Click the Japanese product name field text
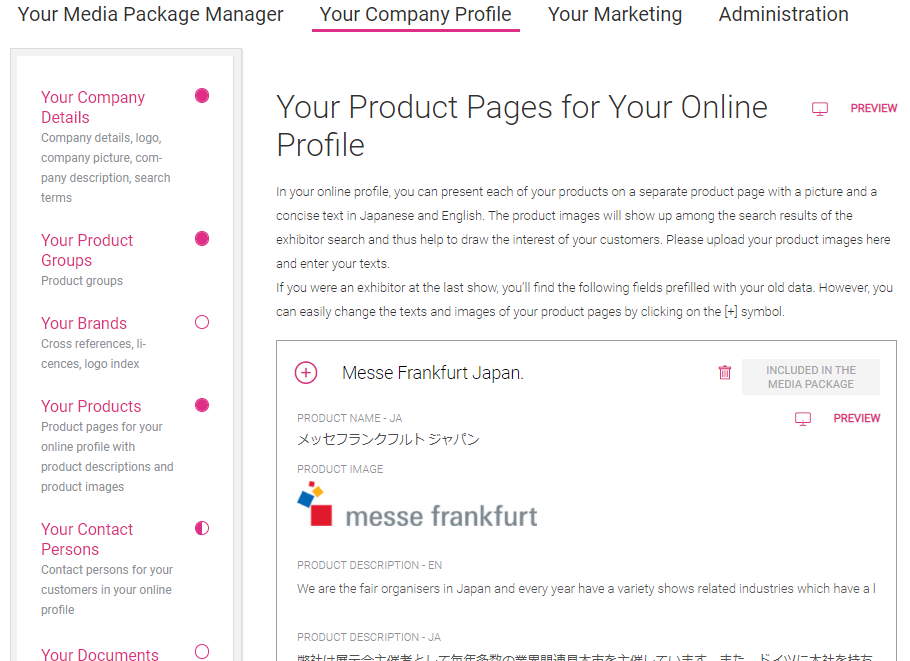Image resolution: width=910 pixels, height=661 pixels. tap(388, 439)
